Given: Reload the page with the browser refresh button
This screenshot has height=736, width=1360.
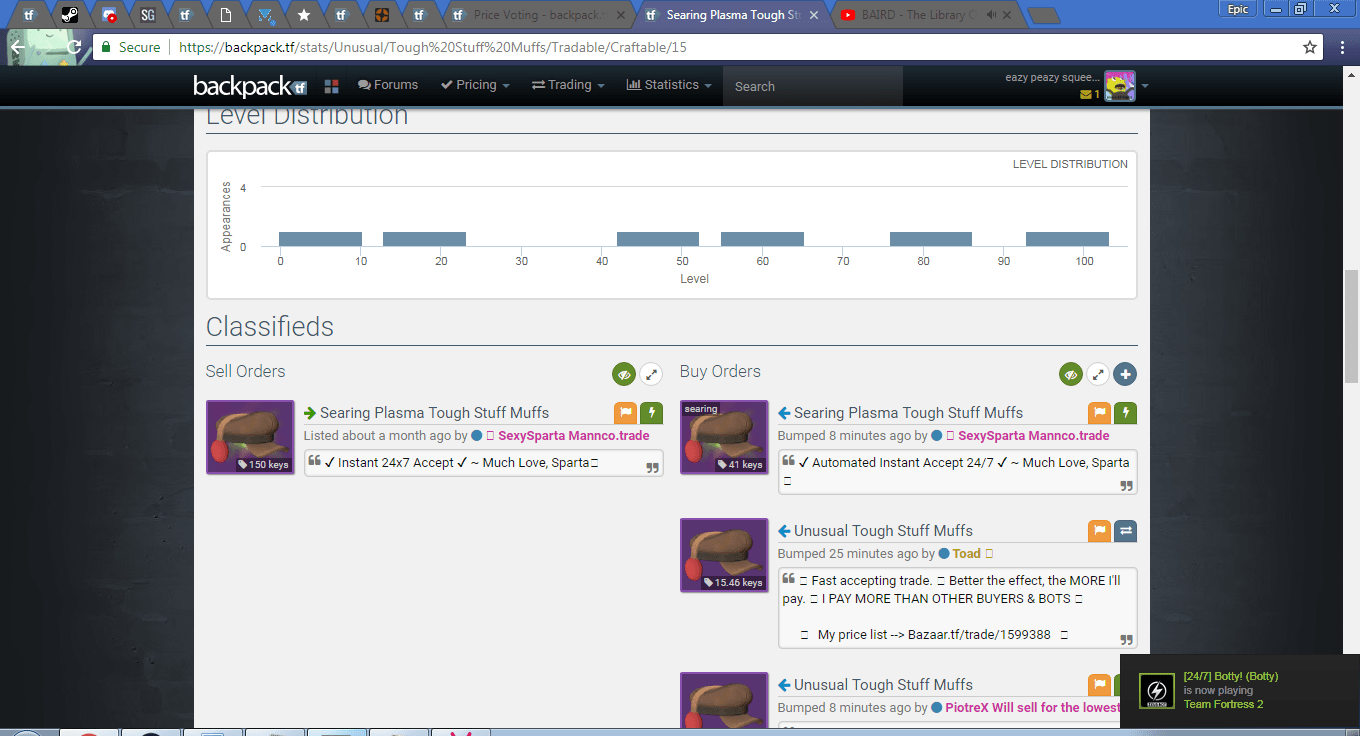Looking at the screenshot, I should (74, 47).
